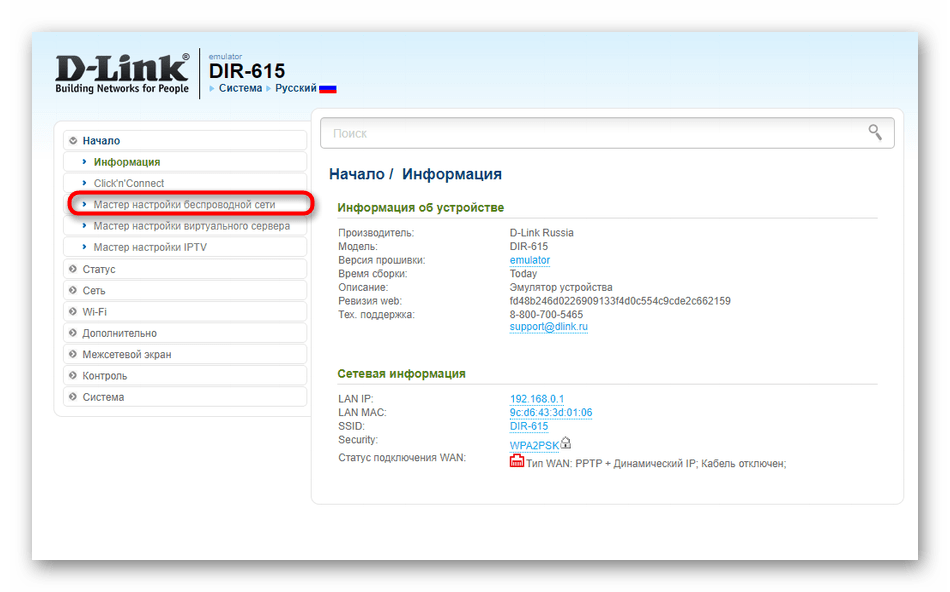Click the 8-800-700-5465 support phone
This screenshot has width=950, height=592.
tap(546, 314)
